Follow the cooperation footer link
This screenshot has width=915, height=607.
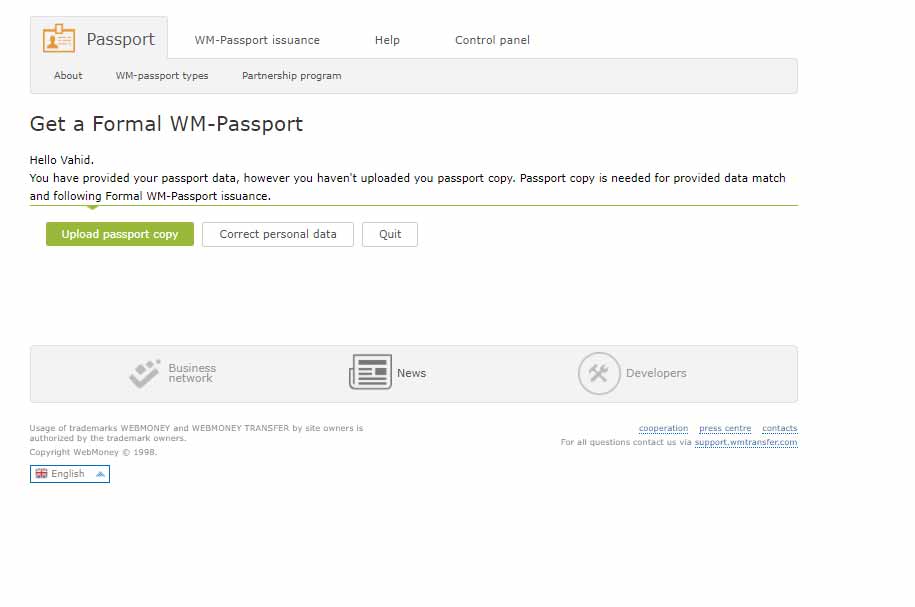coord(663,428)
